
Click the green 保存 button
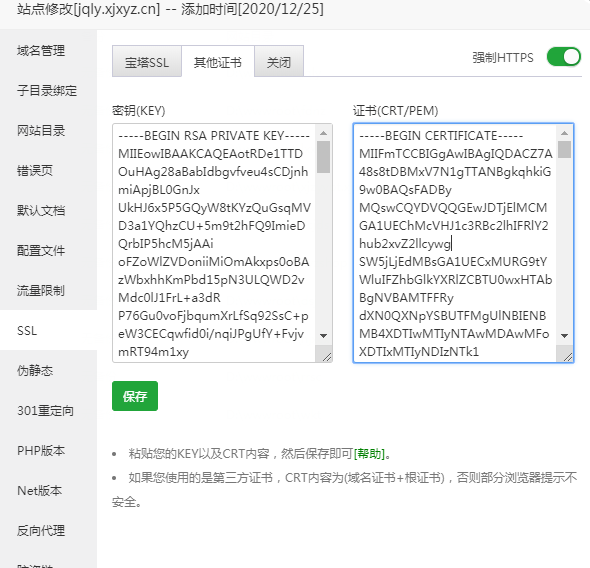tap(135, 396)
